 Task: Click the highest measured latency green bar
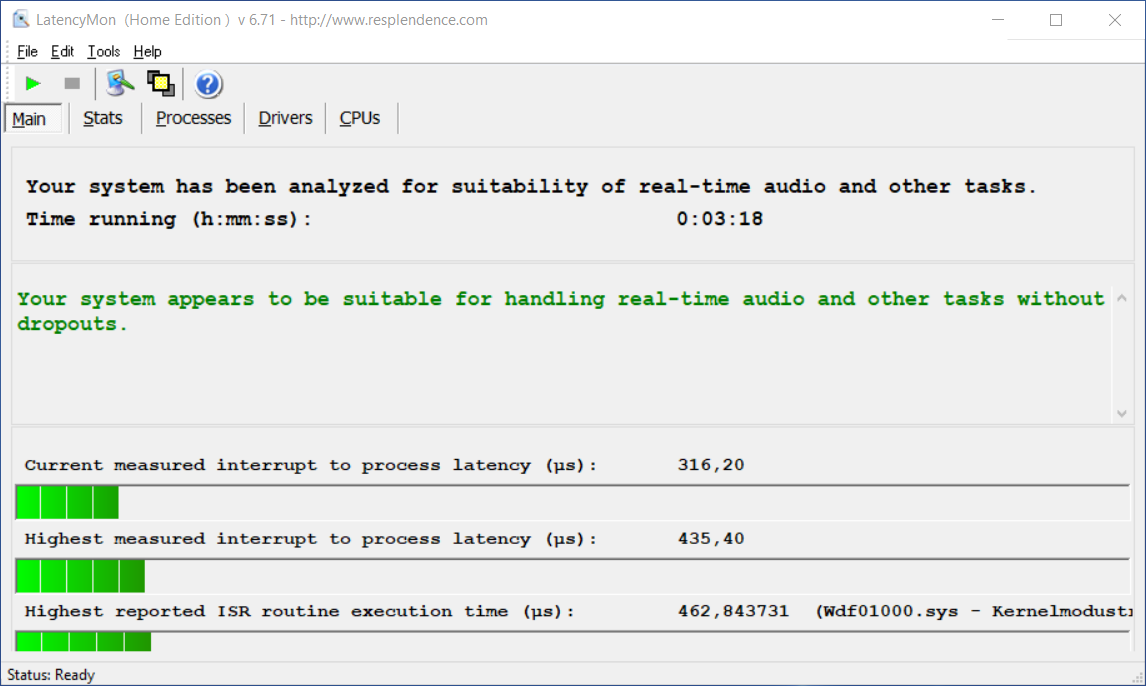coord(80,576)
